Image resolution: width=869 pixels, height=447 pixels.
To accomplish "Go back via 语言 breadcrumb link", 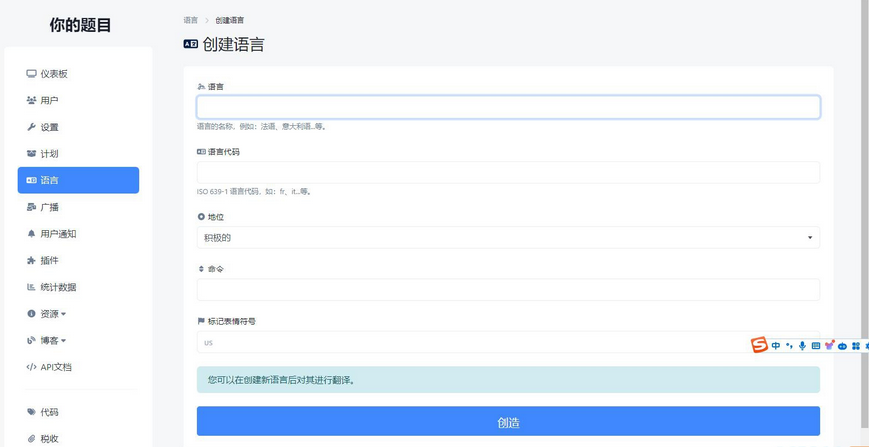I will tap(191, 20).
